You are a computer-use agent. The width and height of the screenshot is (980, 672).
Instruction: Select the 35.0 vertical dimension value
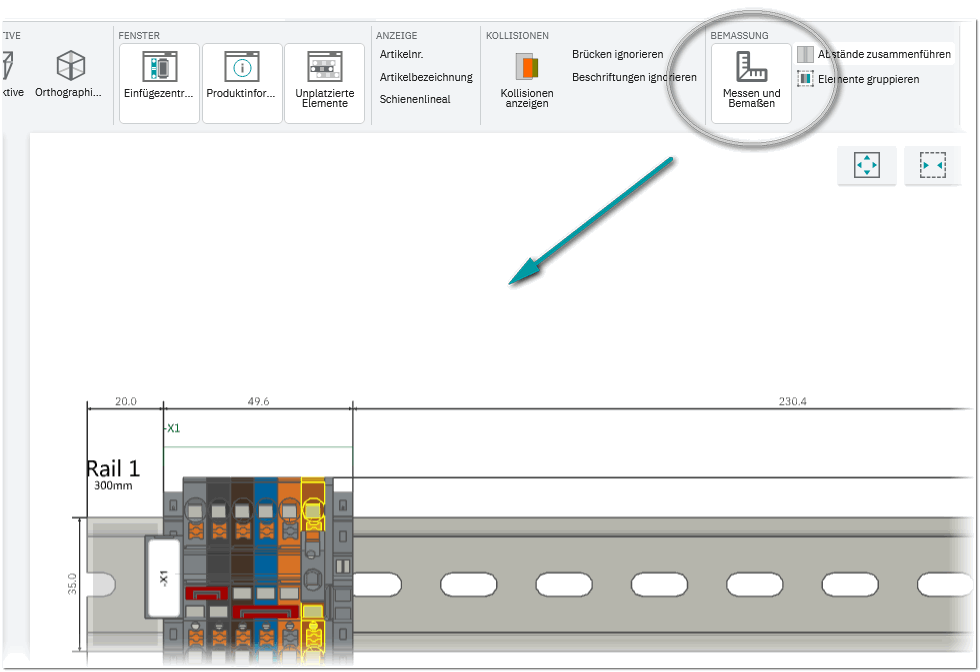coord(72,584)
